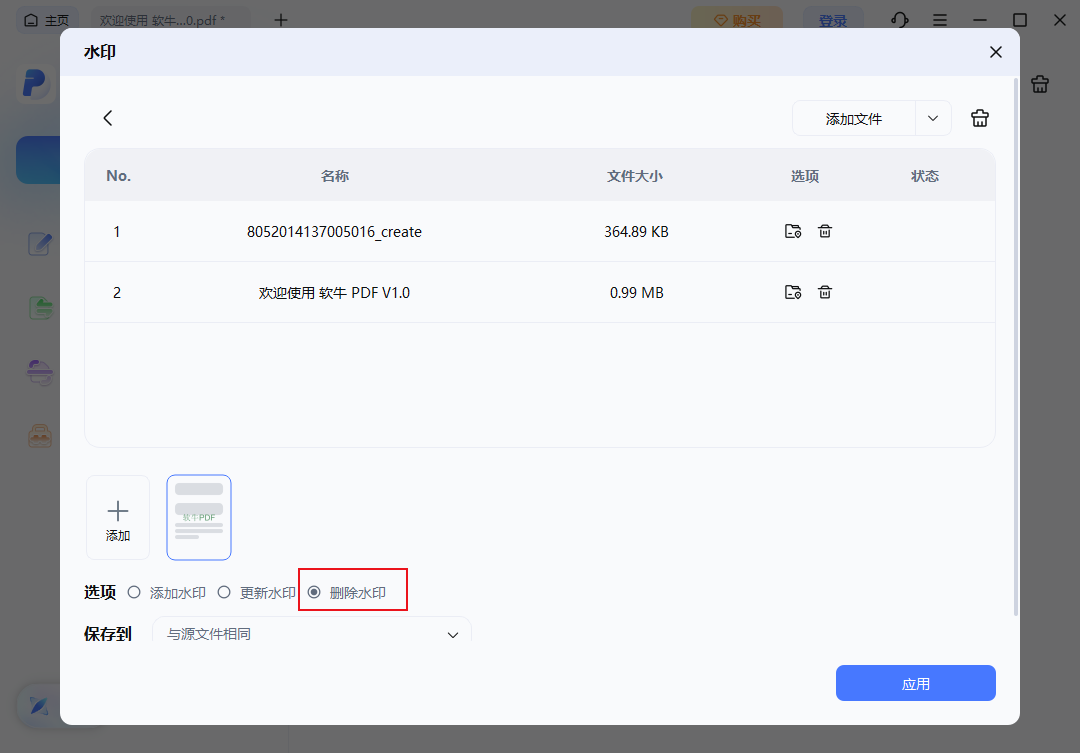1080x753 pixels.
Task: Expand the 添加文件 dropdown arrow
Action: tap(933, 118)
